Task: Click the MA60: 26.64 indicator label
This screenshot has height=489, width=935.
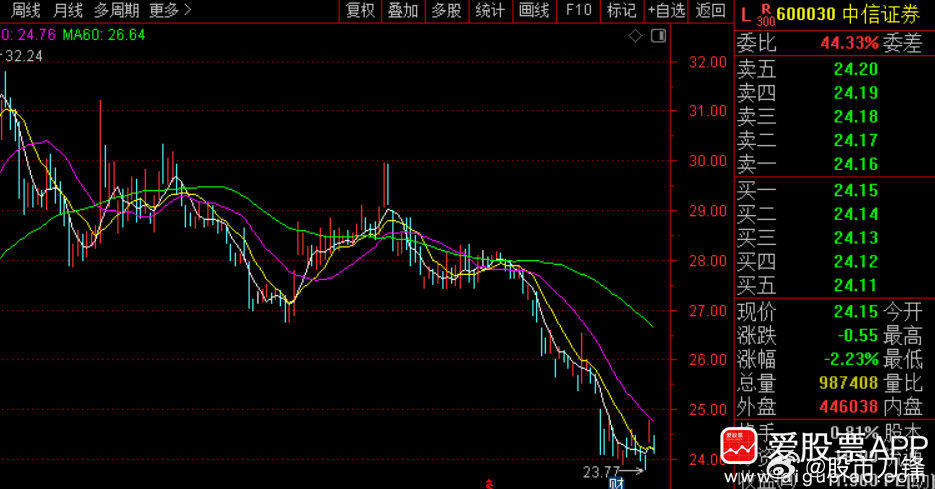Action: click(104, 35)
